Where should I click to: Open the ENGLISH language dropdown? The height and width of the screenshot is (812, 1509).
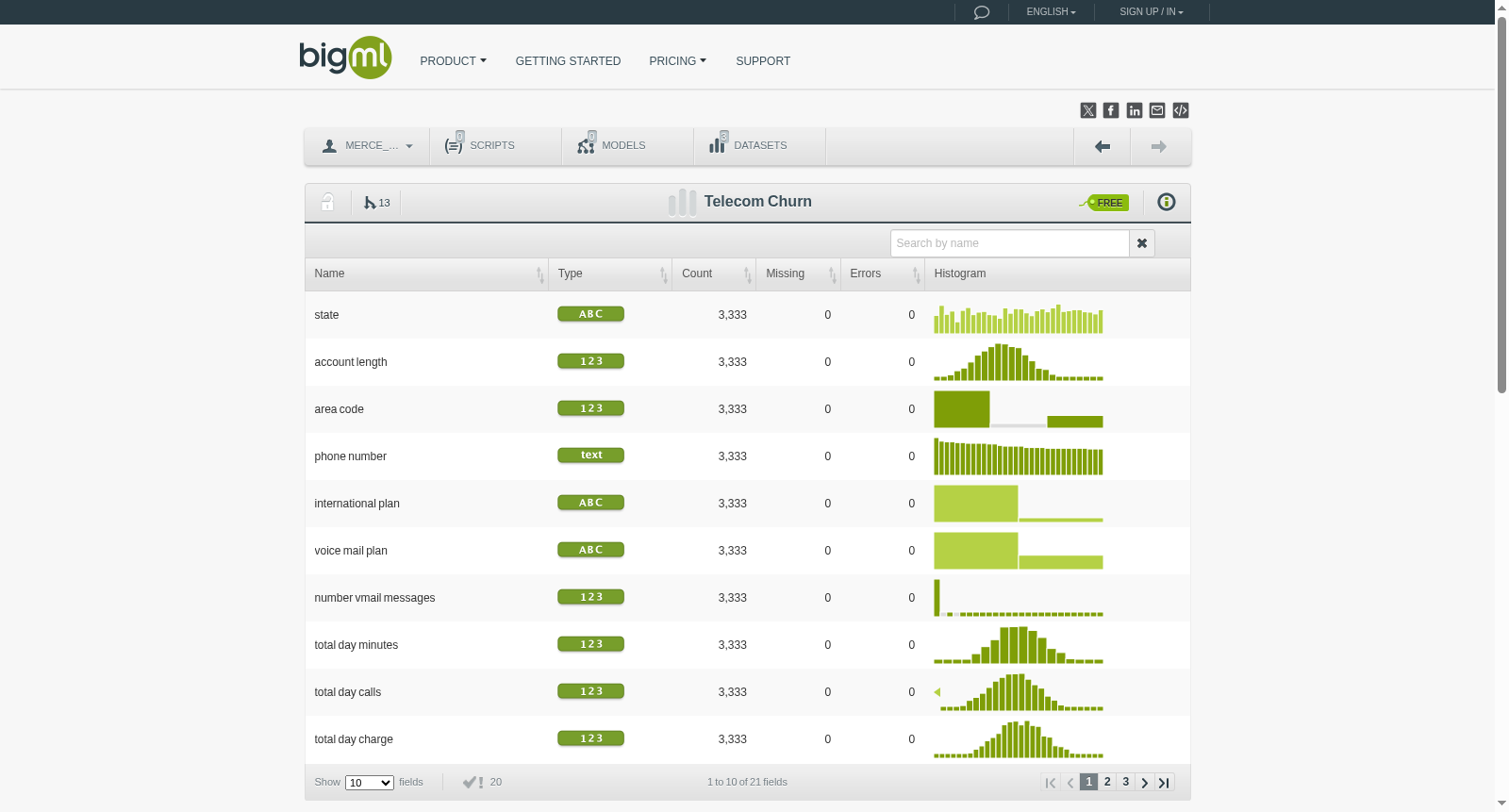[x=1051, y=12]
